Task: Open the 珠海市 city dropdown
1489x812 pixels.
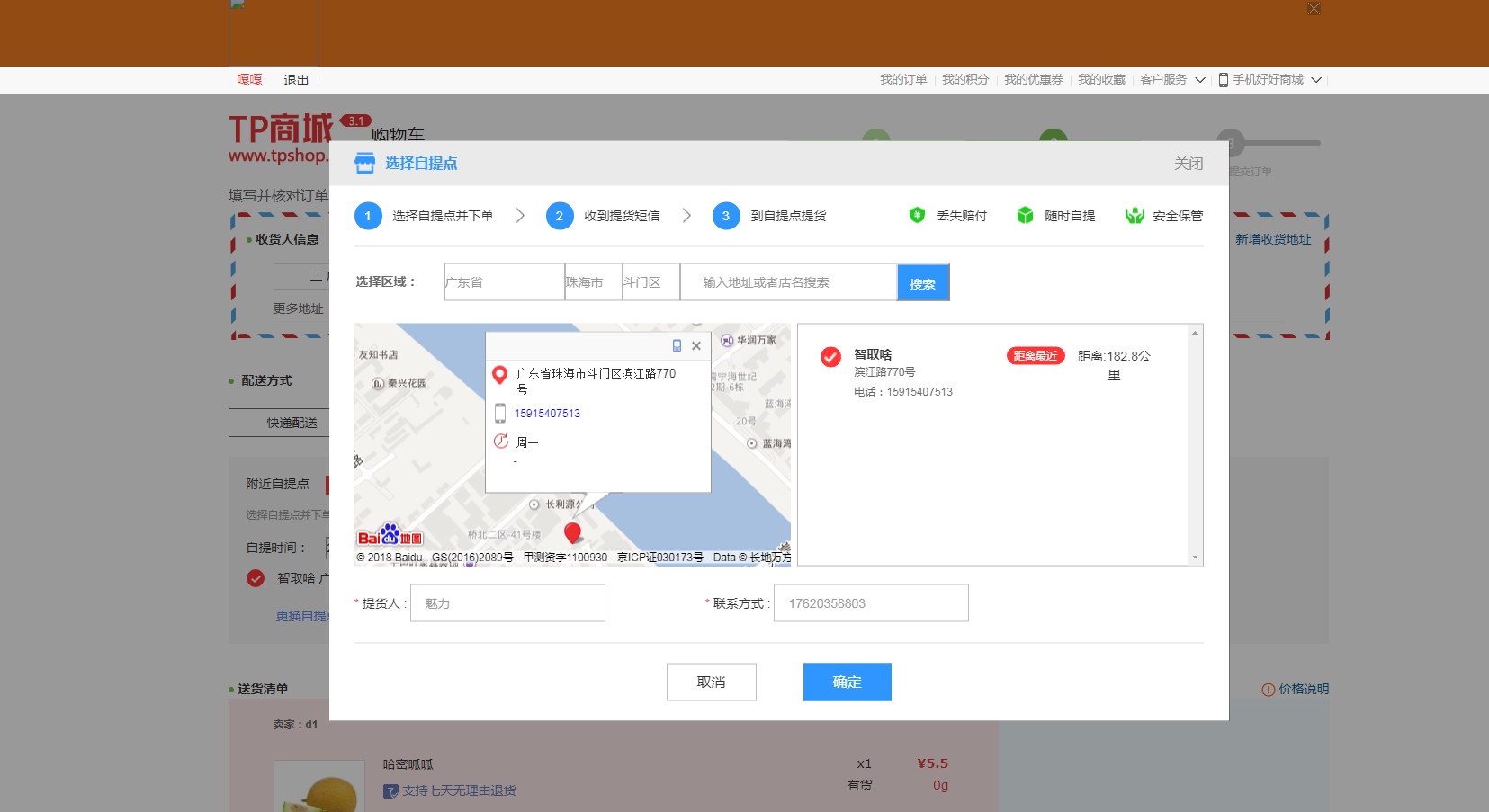Action: pos(593,282)
